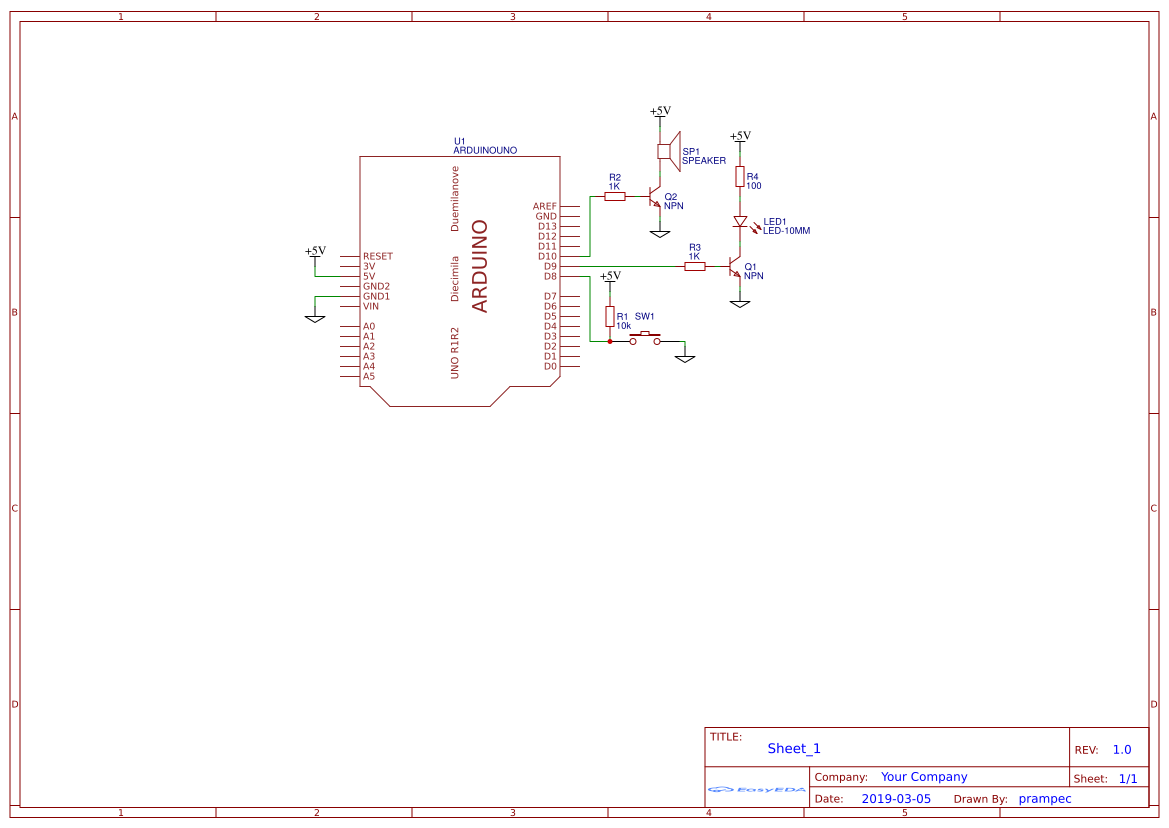This screenshot has width=1169, height=828.
Task: Select resistor R3 labeled 1K
Action: pyautogui.click(x=694, y=265)
